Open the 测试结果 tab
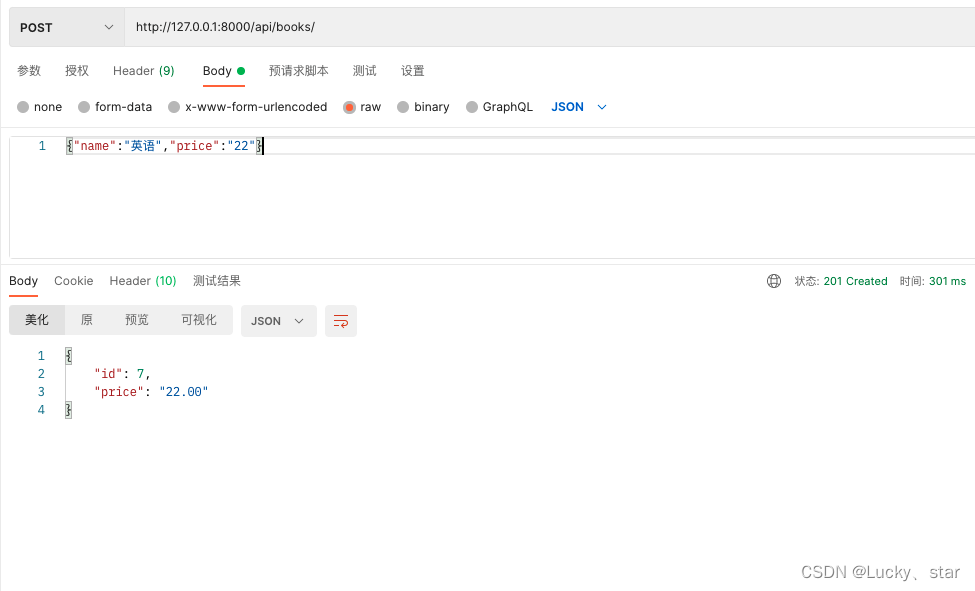Screen dimensions: 975x591 pyautogui.click(x=216, y=281)
